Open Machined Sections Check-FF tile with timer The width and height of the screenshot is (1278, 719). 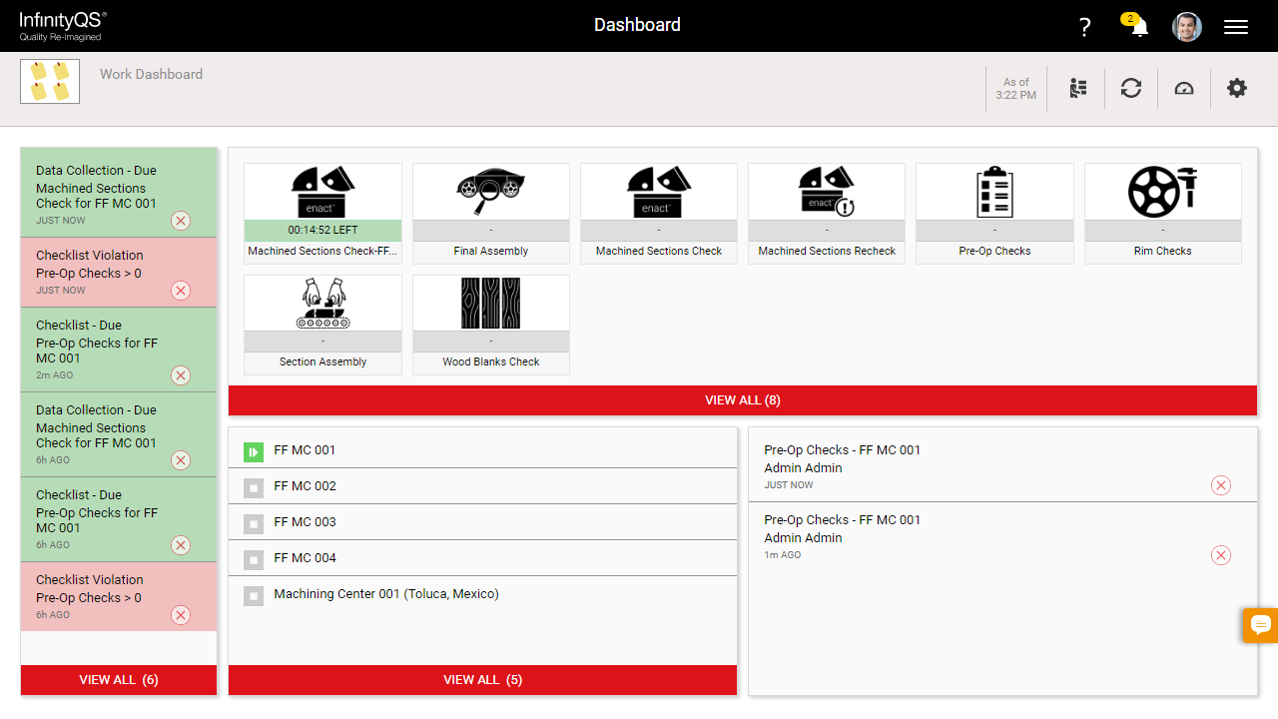pos(323,213)
